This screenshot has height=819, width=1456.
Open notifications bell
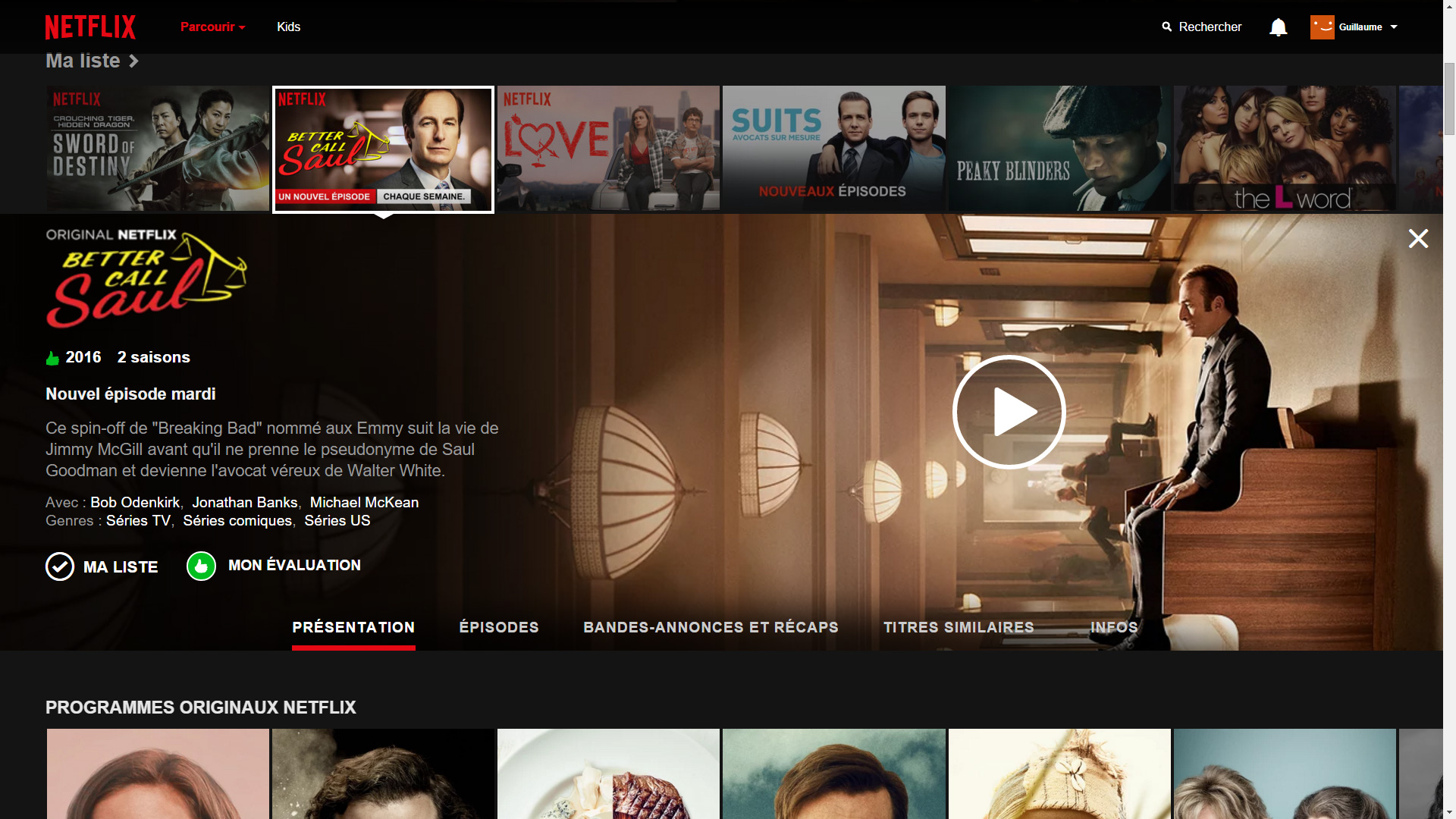(1278, 27)
